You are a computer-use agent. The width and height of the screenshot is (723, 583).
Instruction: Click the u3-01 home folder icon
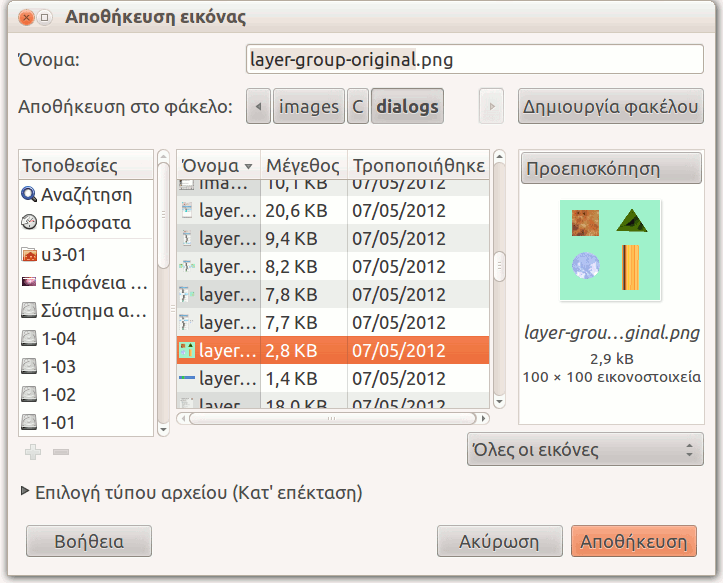pos(29,254)
